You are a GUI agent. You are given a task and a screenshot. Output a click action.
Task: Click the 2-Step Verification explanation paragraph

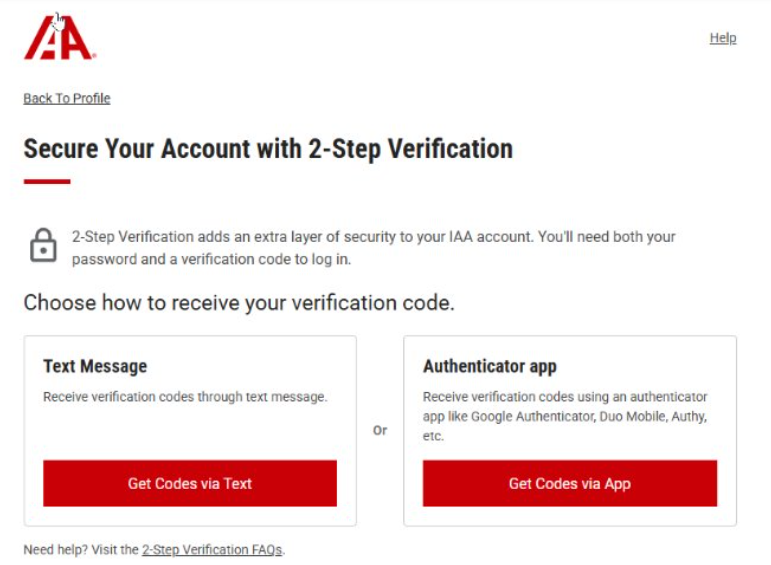click(x=374, y=248)
